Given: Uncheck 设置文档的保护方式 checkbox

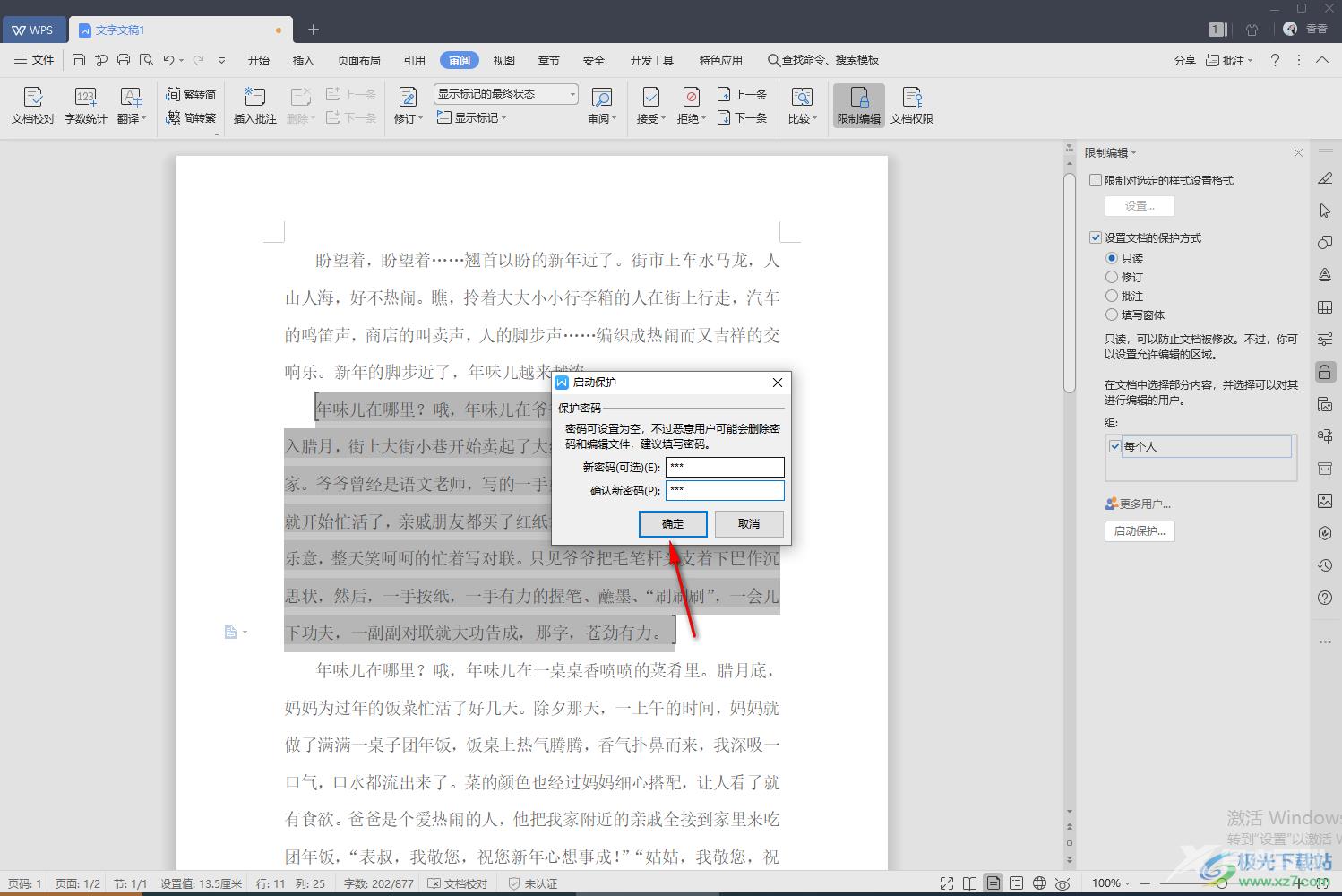Looking at the screenshot, I should (1096, 237).
